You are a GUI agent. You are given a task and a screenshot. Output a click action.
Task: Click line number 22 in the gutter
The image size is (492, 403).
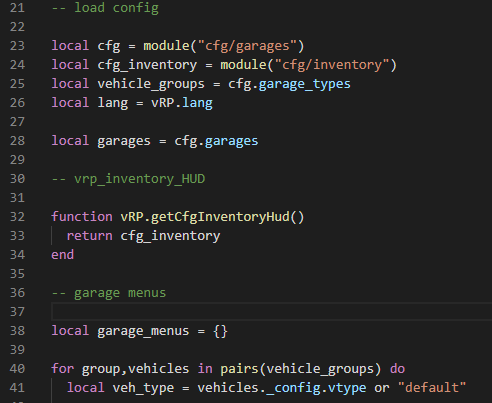pyautogui.click(x=17, y=27)
